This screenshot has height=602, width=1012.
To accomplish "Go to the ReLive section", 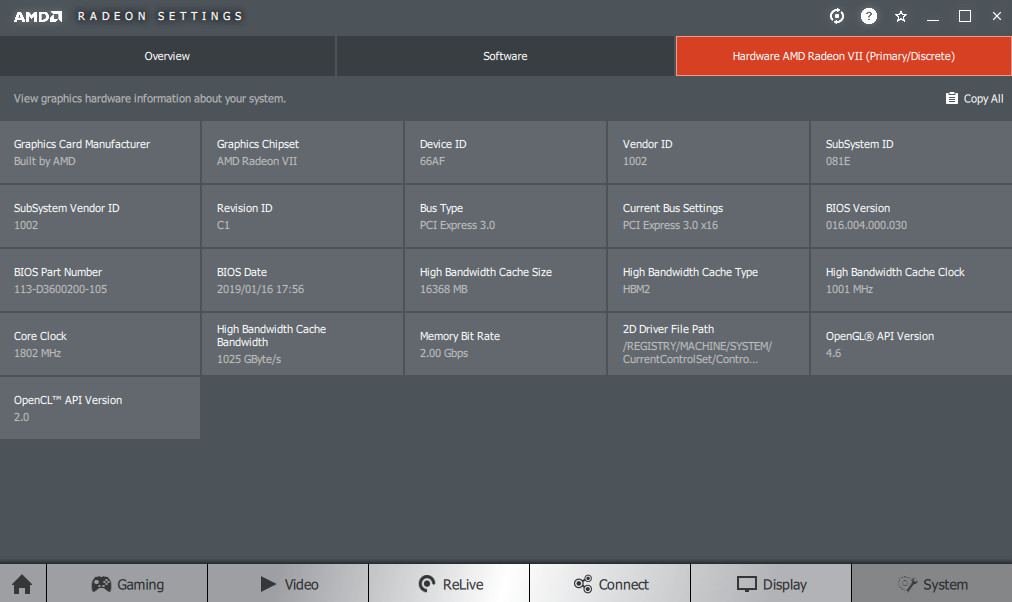I will point(449,584).
